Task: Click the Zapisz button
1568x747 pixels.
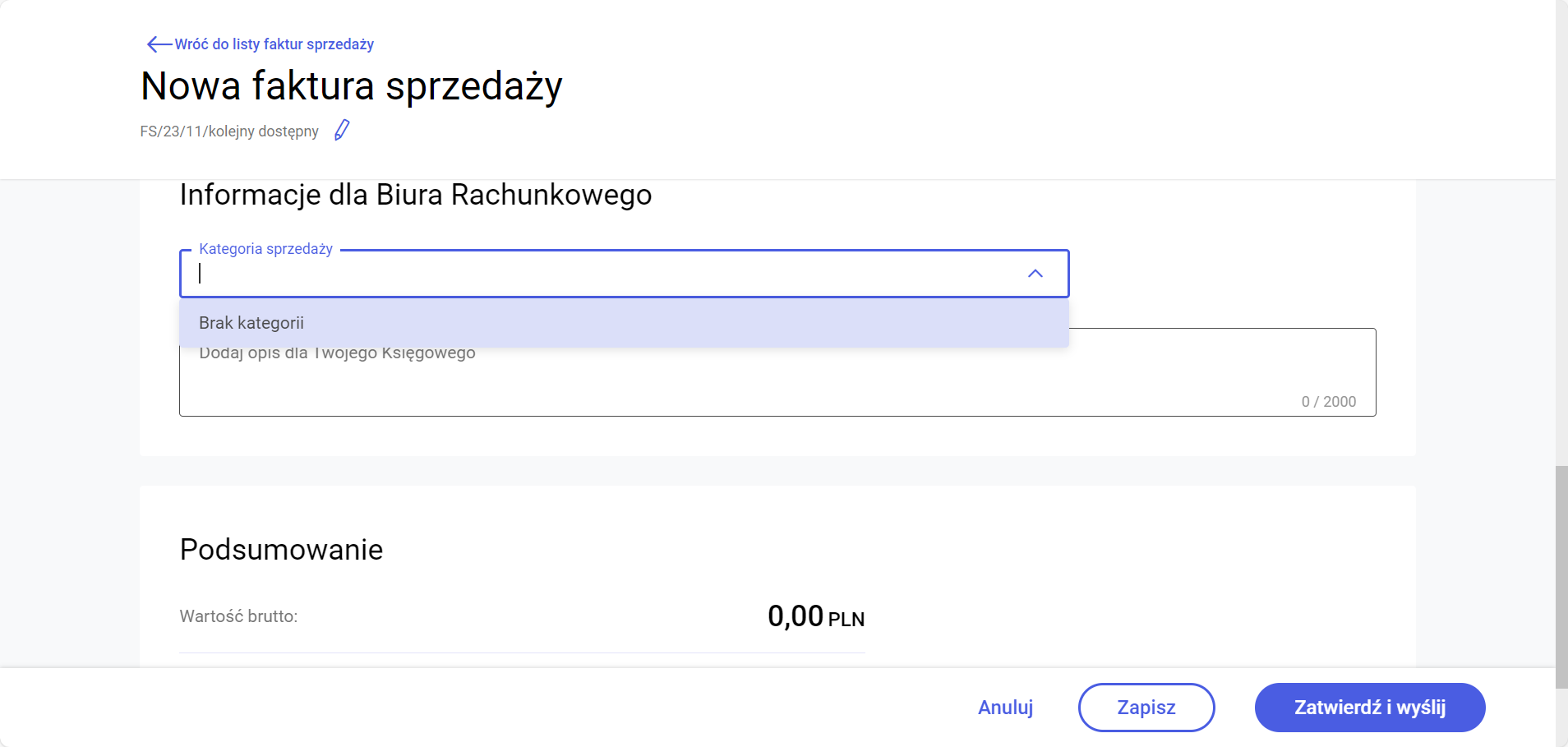Action: 1146,708
